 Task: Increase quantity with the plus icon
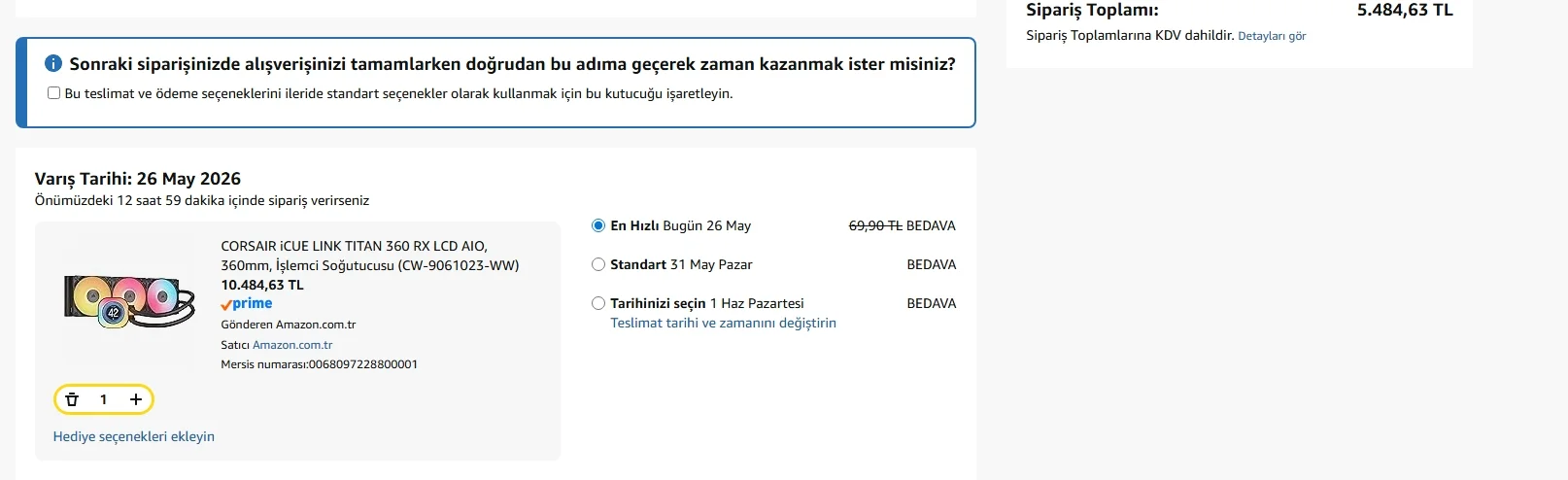(136, 399)
